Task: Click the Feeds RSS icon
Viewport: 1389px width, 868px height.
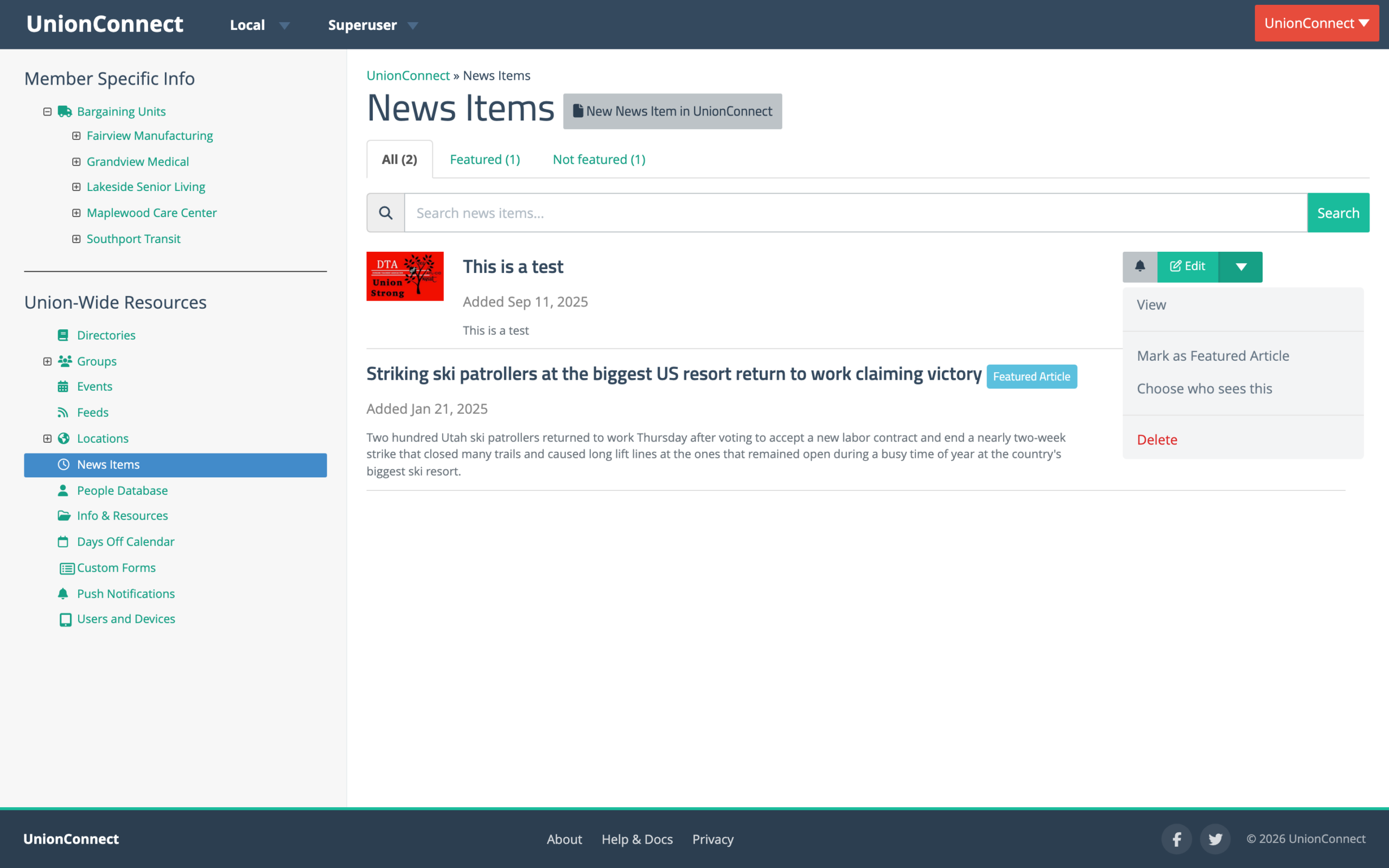Action: point(63,413)
